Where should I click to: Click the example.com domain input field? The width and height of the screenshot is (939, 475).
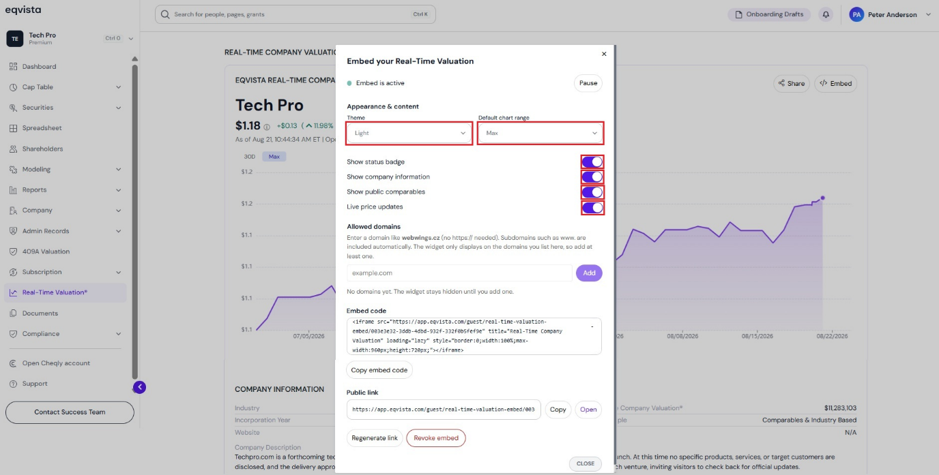pos(459,273)
